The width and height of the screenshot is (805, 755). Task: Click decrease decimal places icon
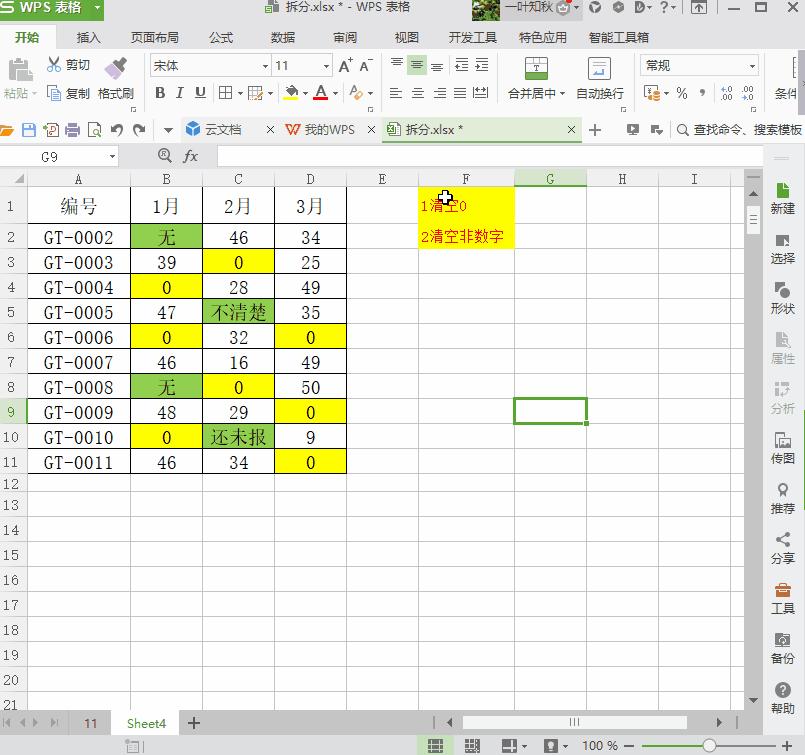(x=748, y=93)
